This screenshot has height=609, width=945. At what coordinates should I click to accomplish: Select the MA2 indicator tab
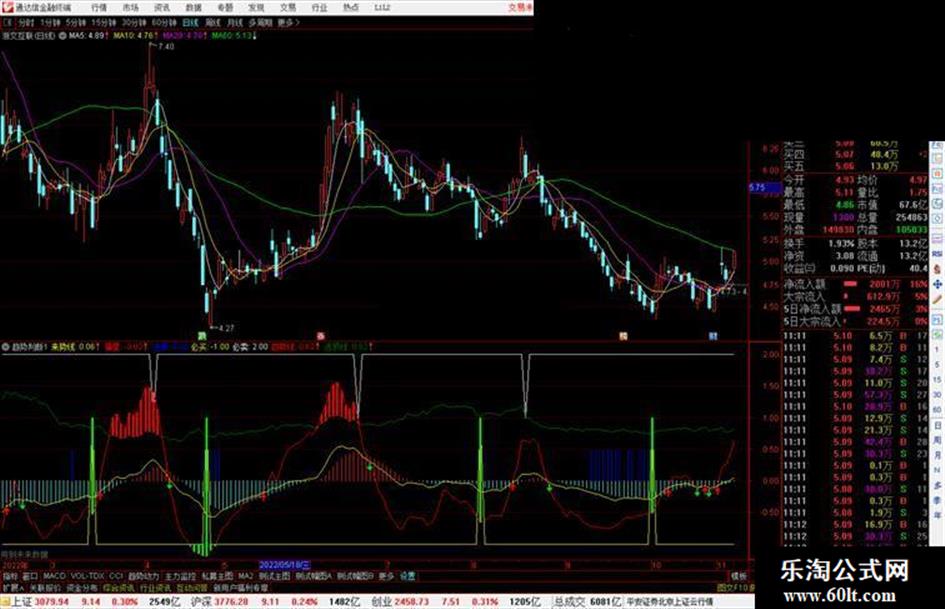[245, 576]
